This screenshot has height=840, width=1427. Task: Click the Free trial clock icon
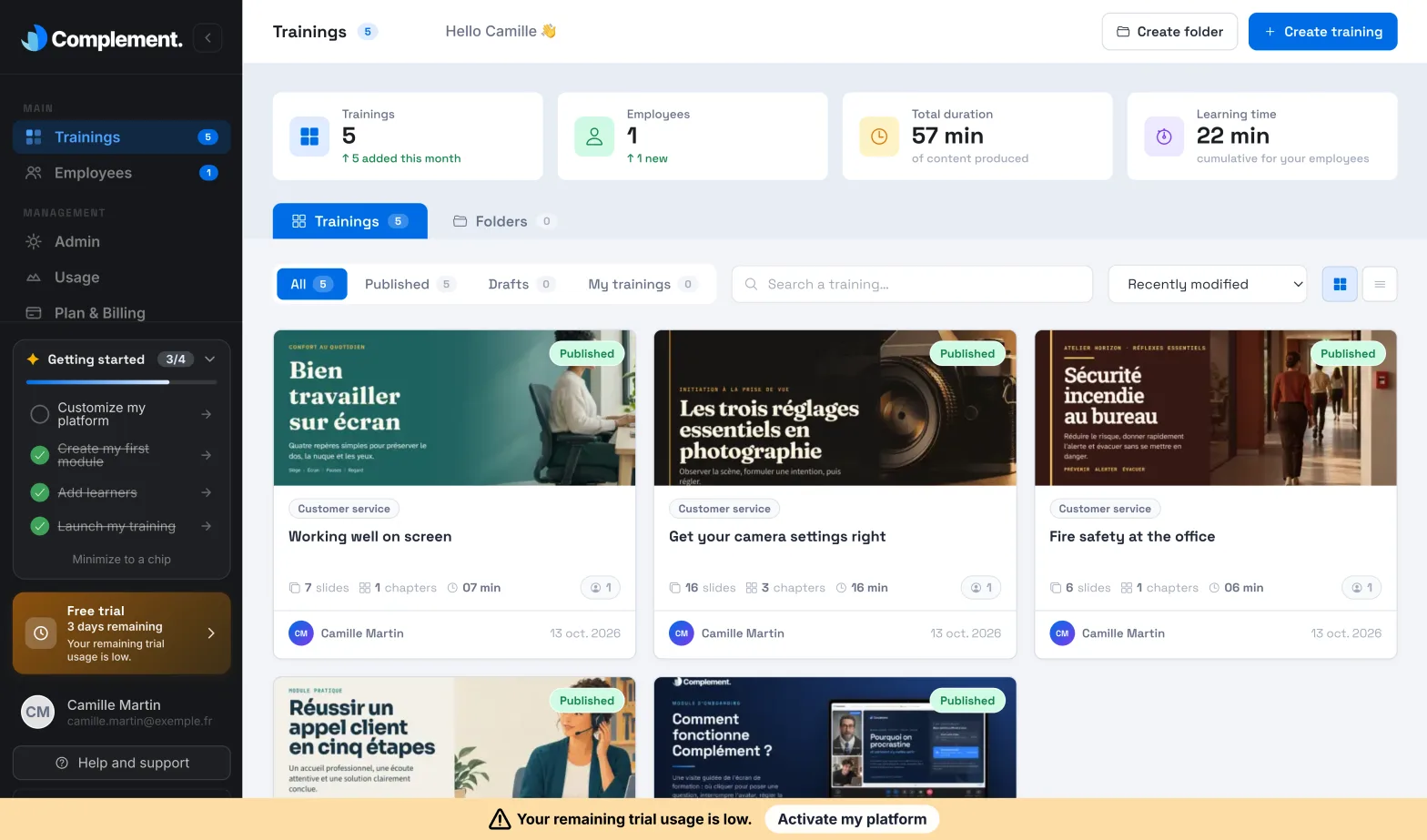(41, 633)
